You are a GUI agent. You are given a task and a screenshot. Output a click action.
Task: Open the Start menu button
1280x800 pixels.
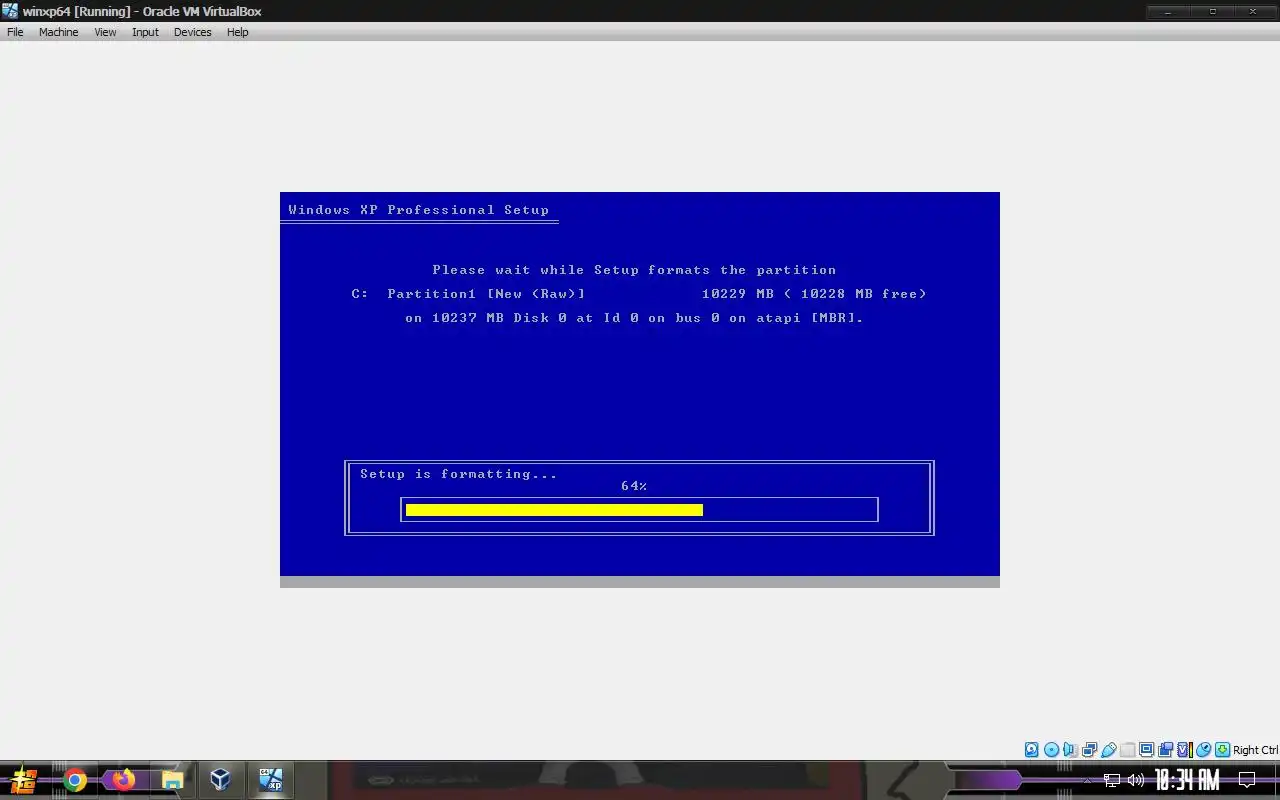click(23, 780)
